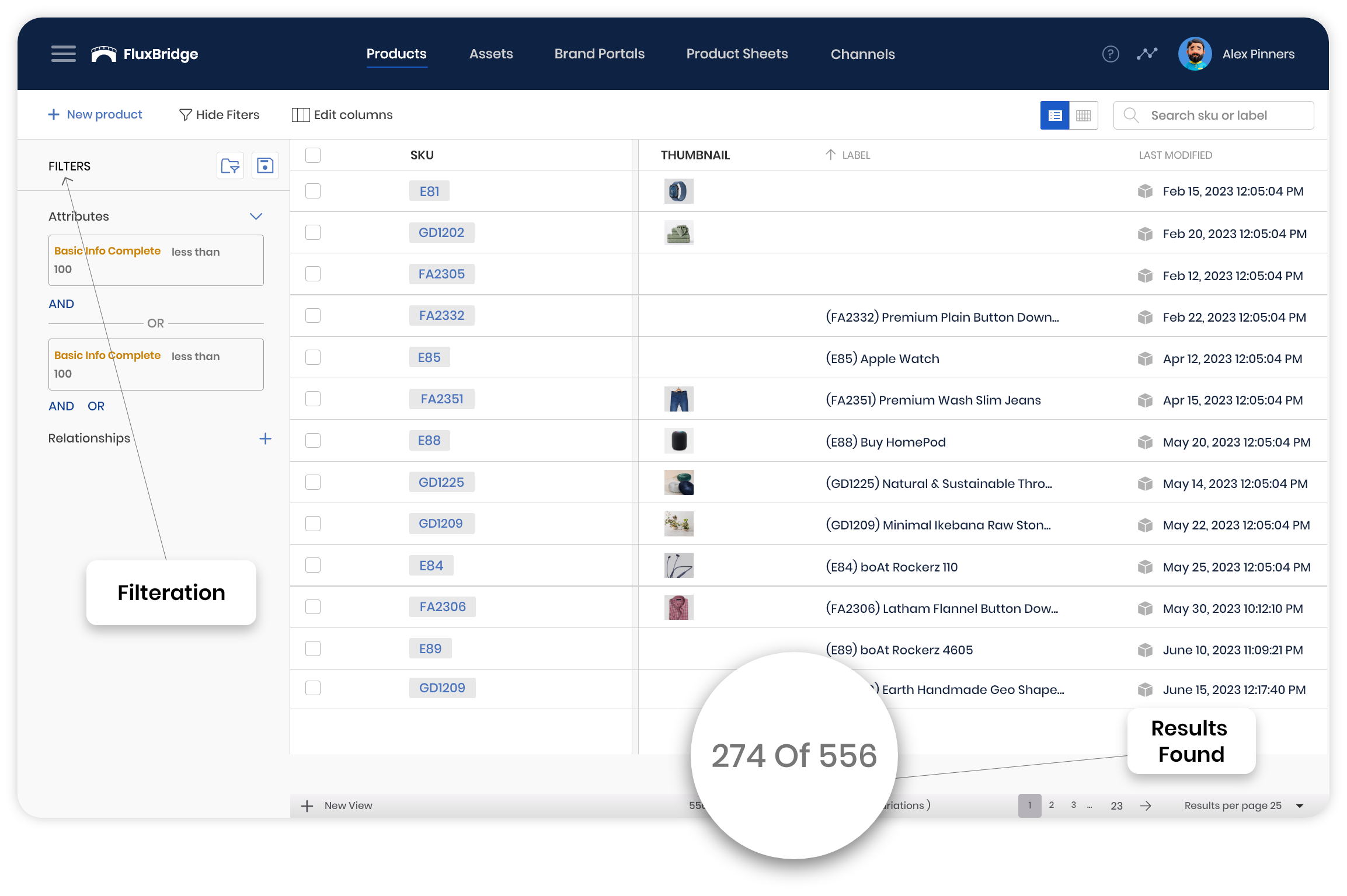Viewport: 1347px width, 896px height.
Task: Go to the Assets tab
Action: click(490, 54)
